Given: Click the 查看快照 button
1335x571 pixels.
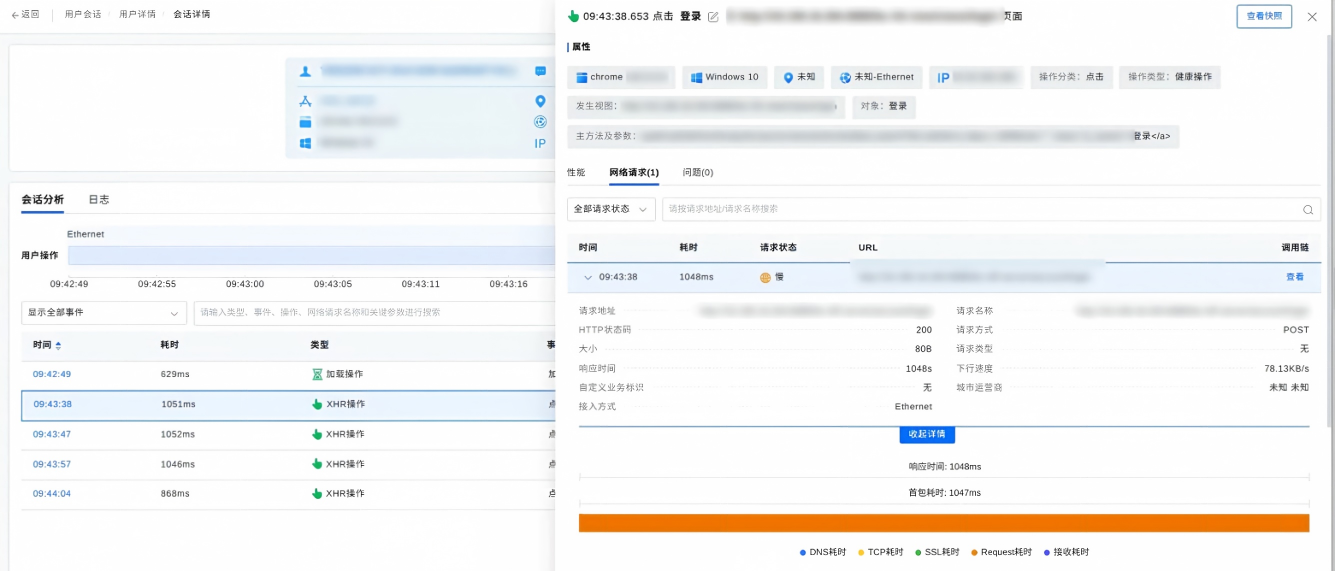Looking at the screenshot, I should tap(1264, 16).
